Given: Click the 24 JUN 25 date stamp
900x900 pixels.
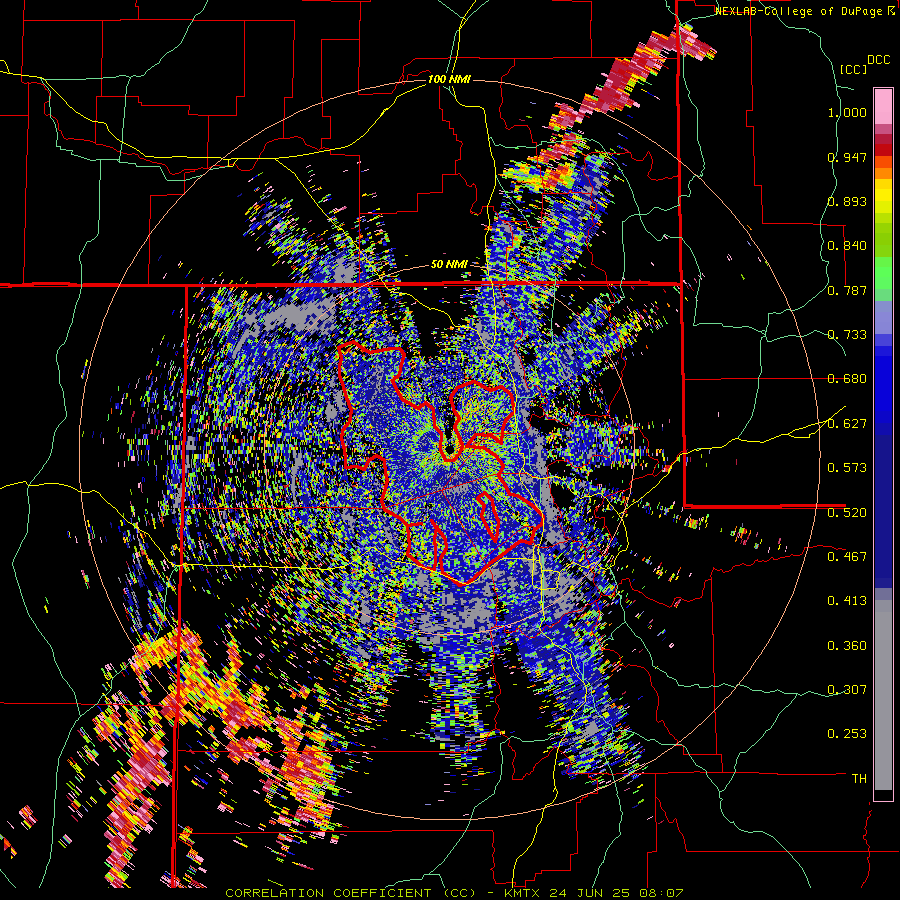Looking at the screenshot, I should (x=591, y=893).
